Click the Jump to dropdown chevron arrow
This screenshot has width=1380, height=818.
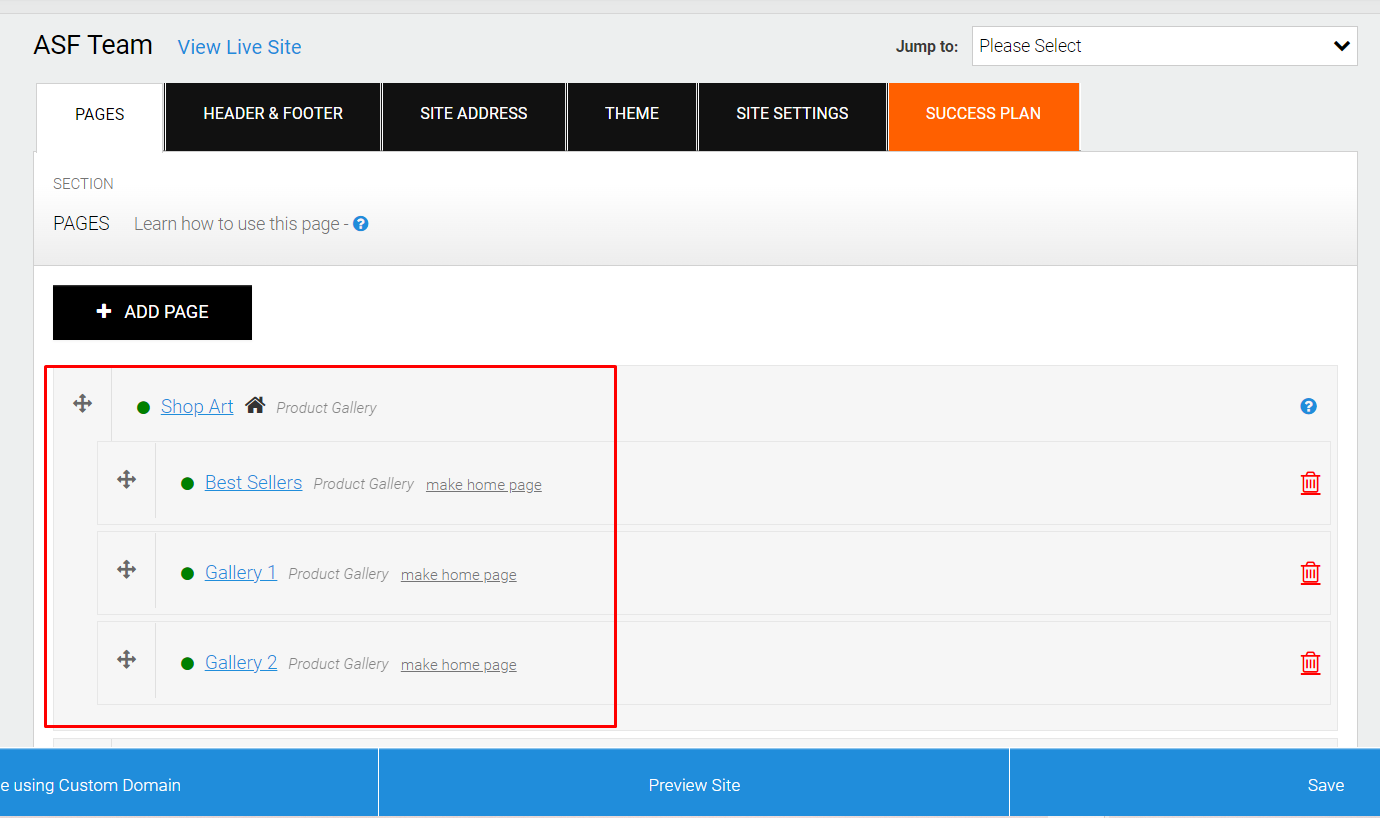coord(1342,45)
